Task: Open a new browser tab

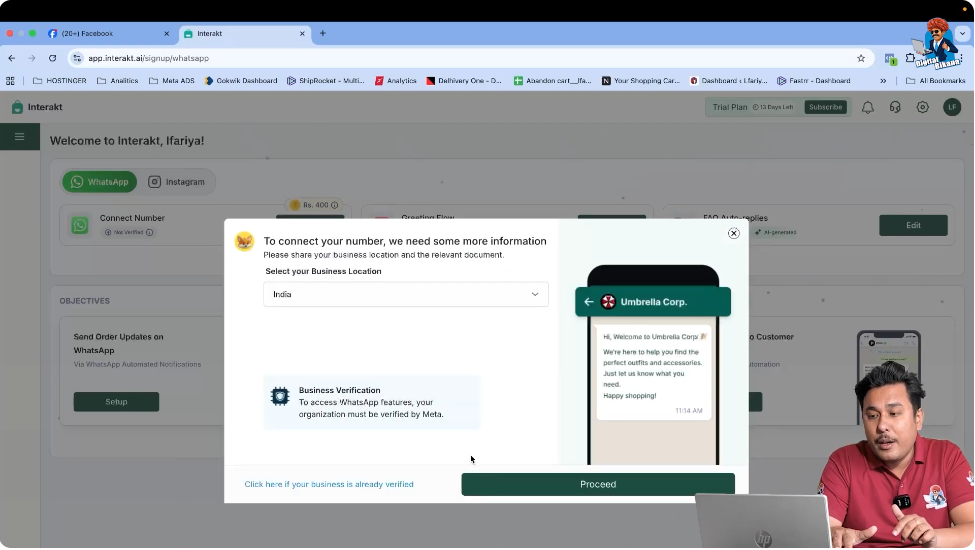Action: 322,34
